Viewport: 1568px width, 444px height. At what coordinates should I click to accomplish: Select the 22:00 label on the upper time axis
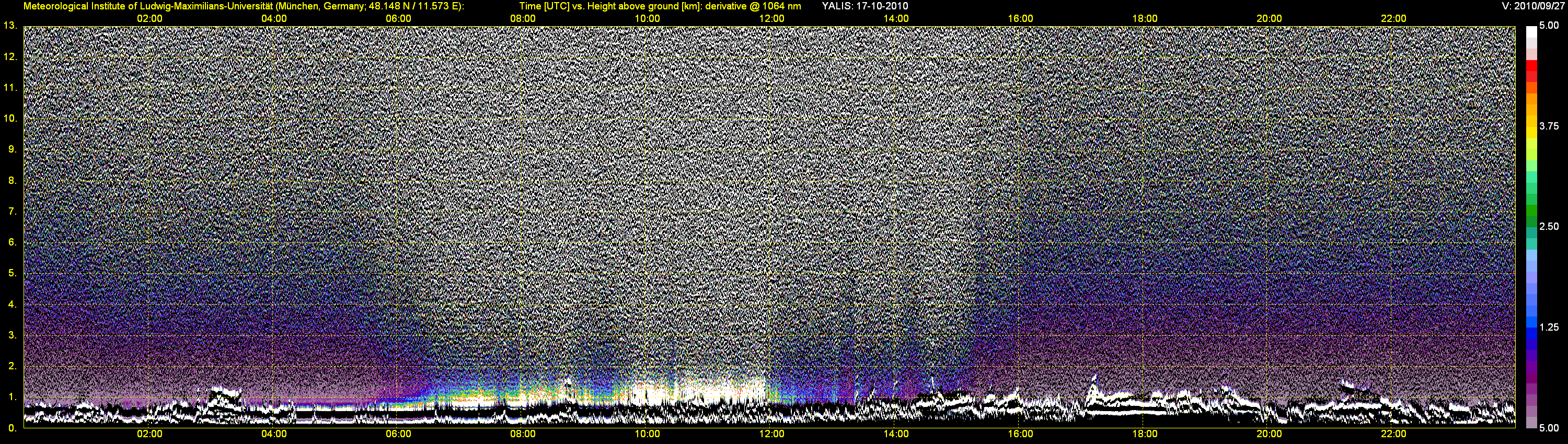(1393, 19)
